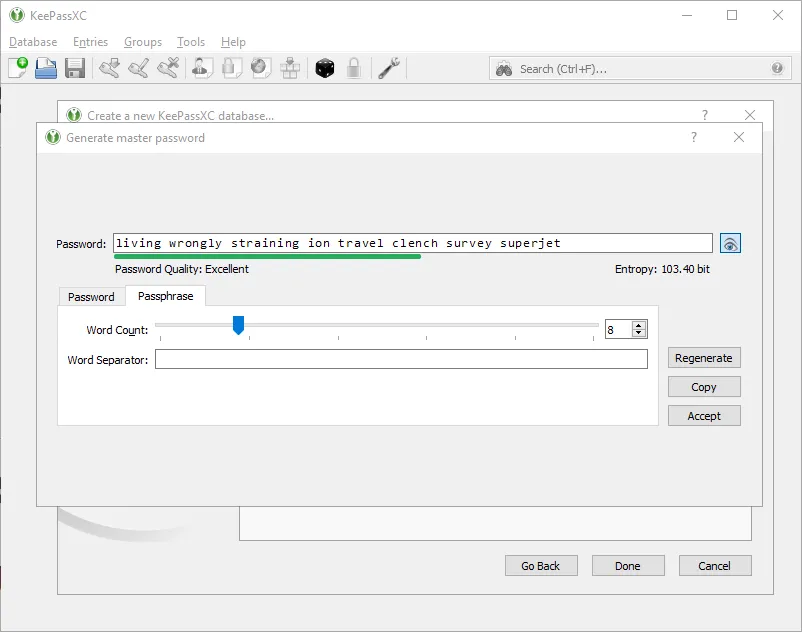The height and width of the screenshot is (632, 802).
Task: Select the Passphrase tab
Action: pos(165,296)
